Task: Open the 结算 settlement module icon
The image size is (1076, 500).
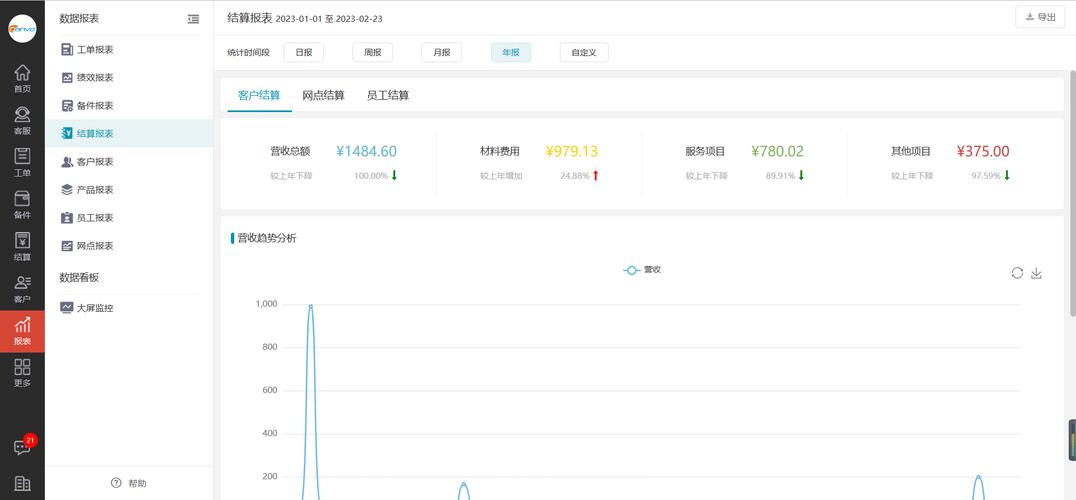Action: [x=22, y=246]
